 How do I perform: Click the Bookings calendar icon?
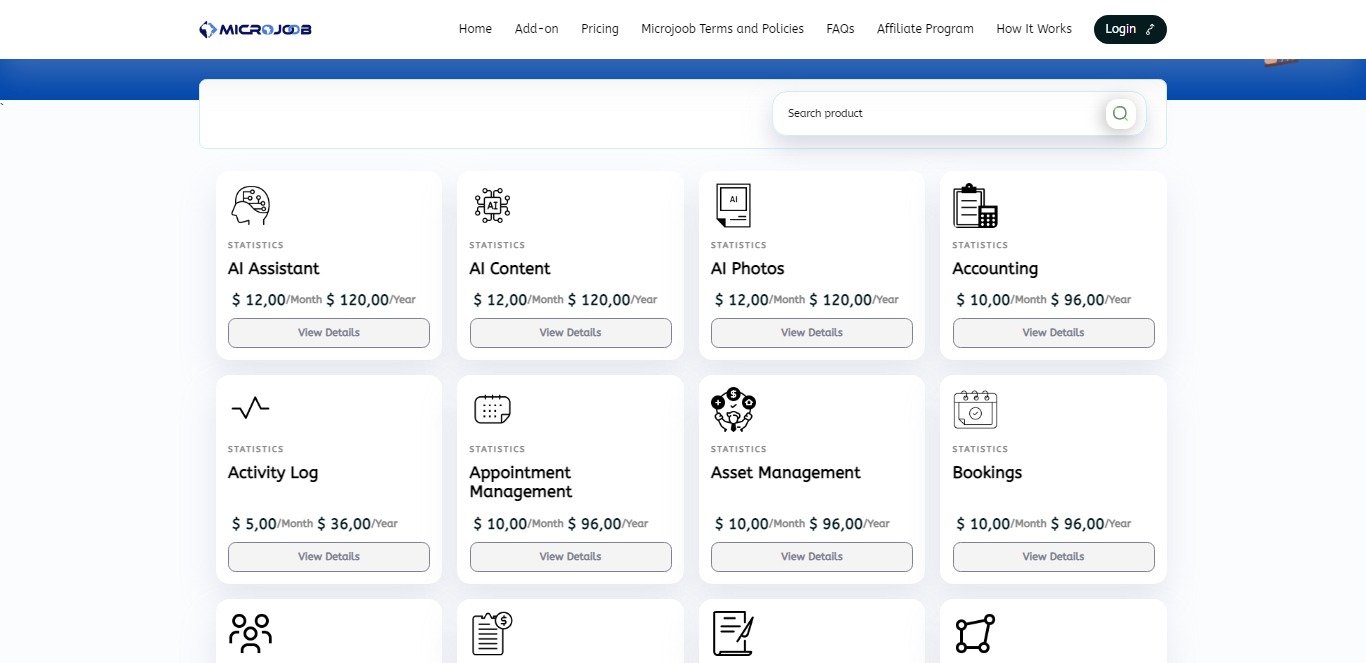point(975,409)
